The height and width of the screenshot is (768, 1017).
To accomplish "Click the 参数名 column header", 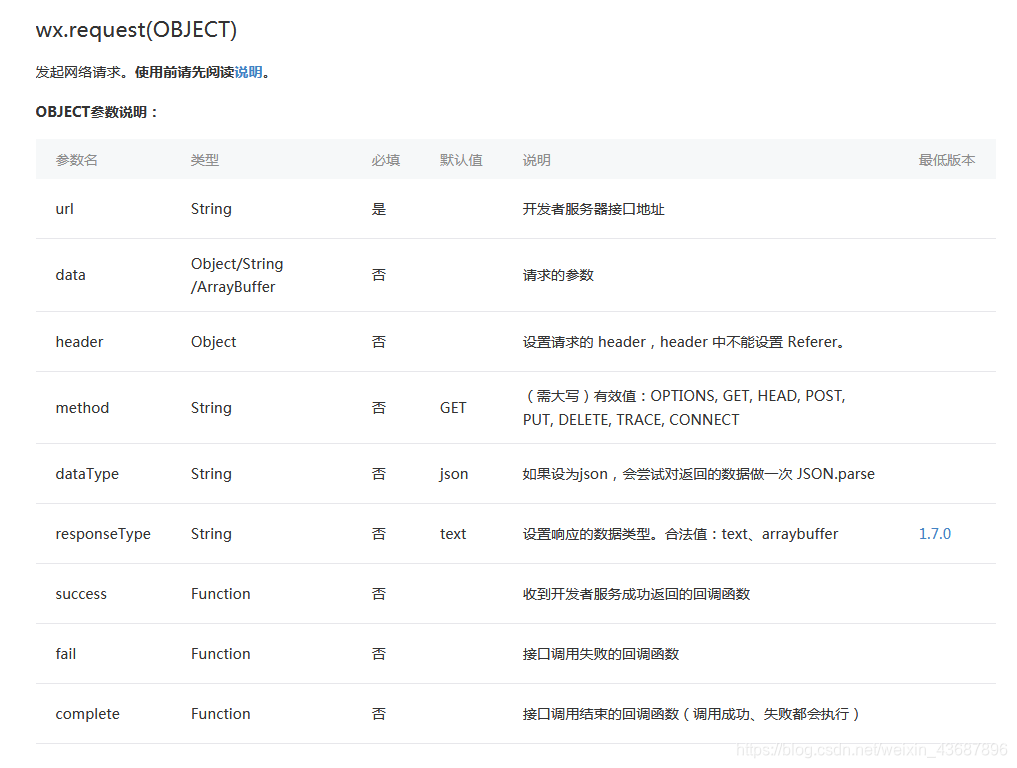I will [x=77, y=160].
